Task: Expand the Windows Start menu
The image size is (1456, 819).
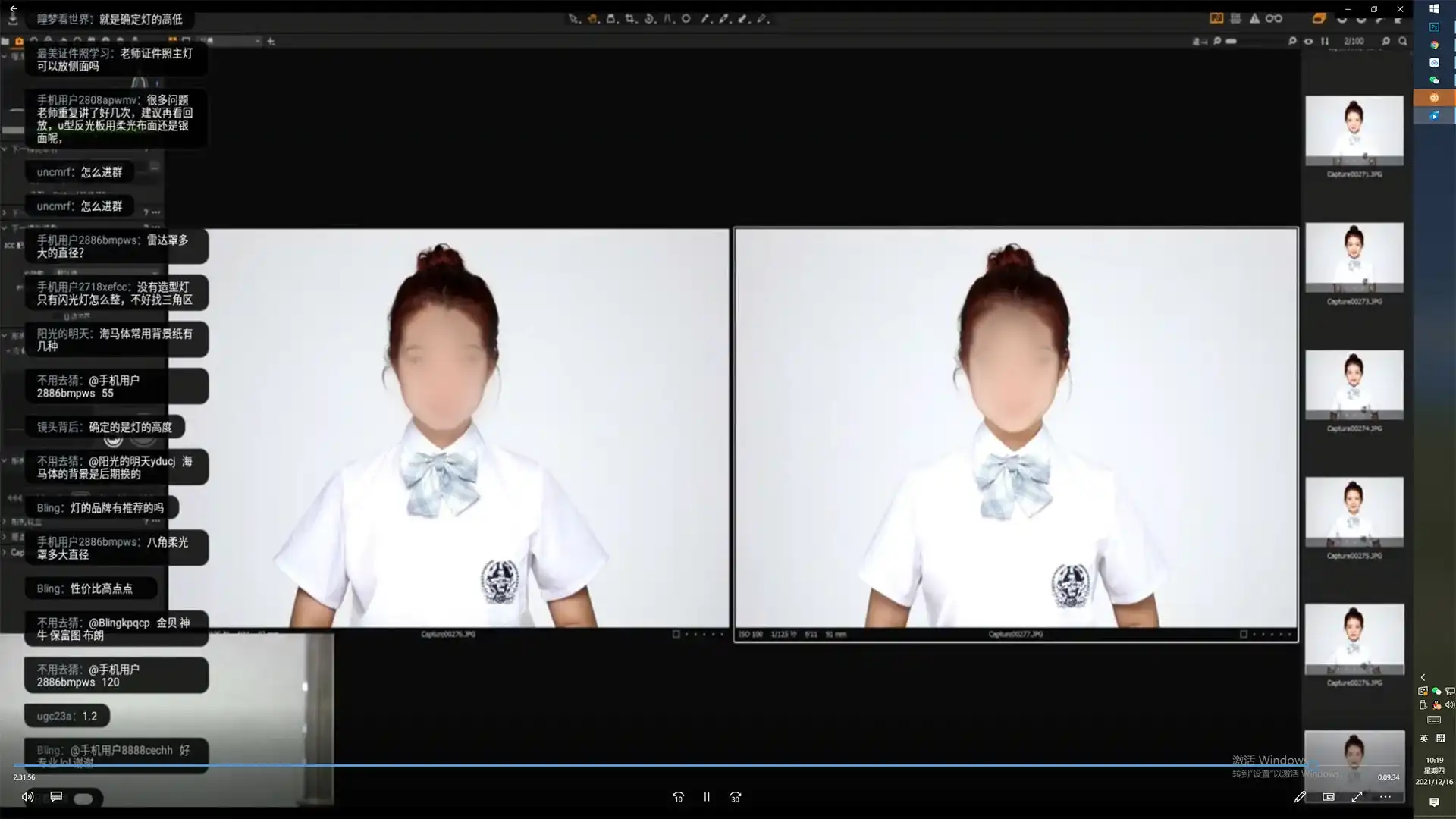Action: pos(1434,9)
